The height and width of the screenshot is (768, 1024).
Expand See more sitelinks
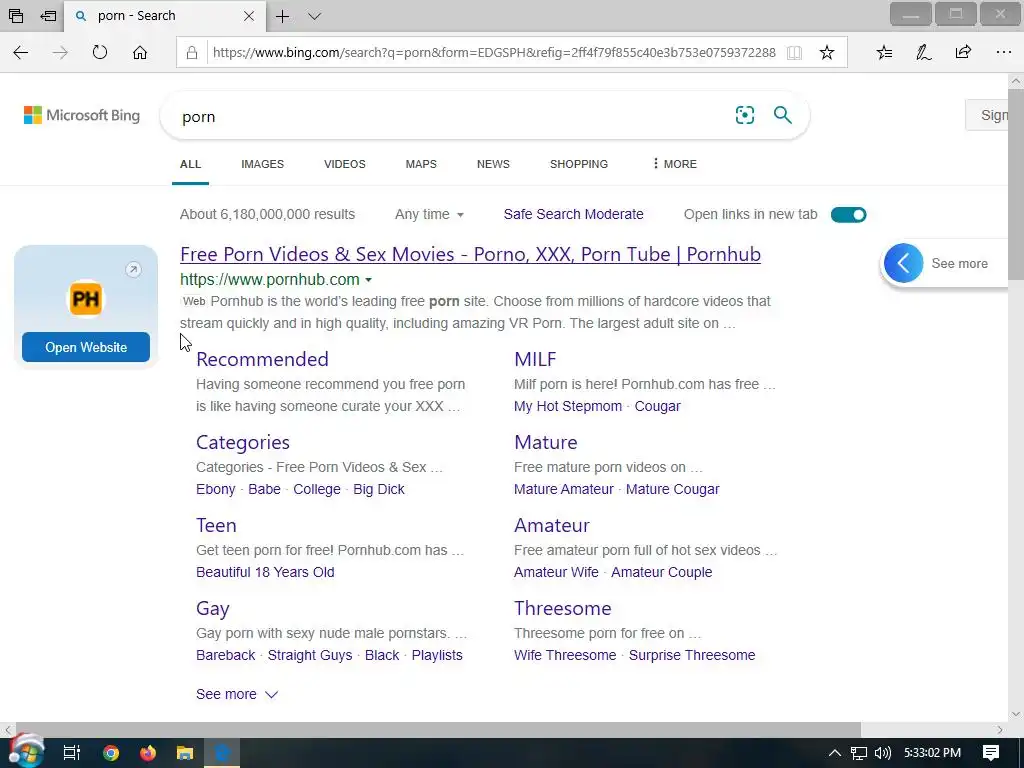point(237,694)
